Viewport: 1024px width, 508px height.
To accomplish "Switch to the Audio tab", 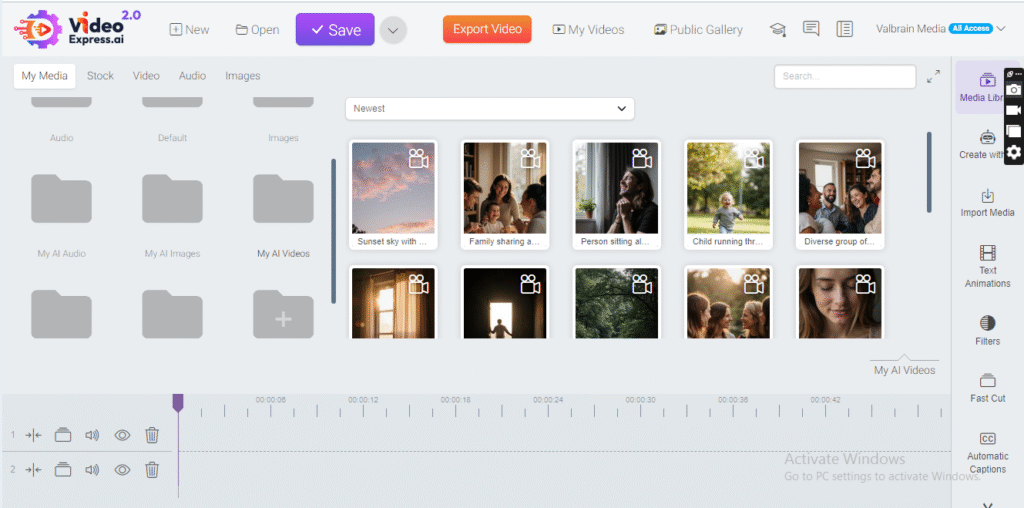I will tap(192, 76).
